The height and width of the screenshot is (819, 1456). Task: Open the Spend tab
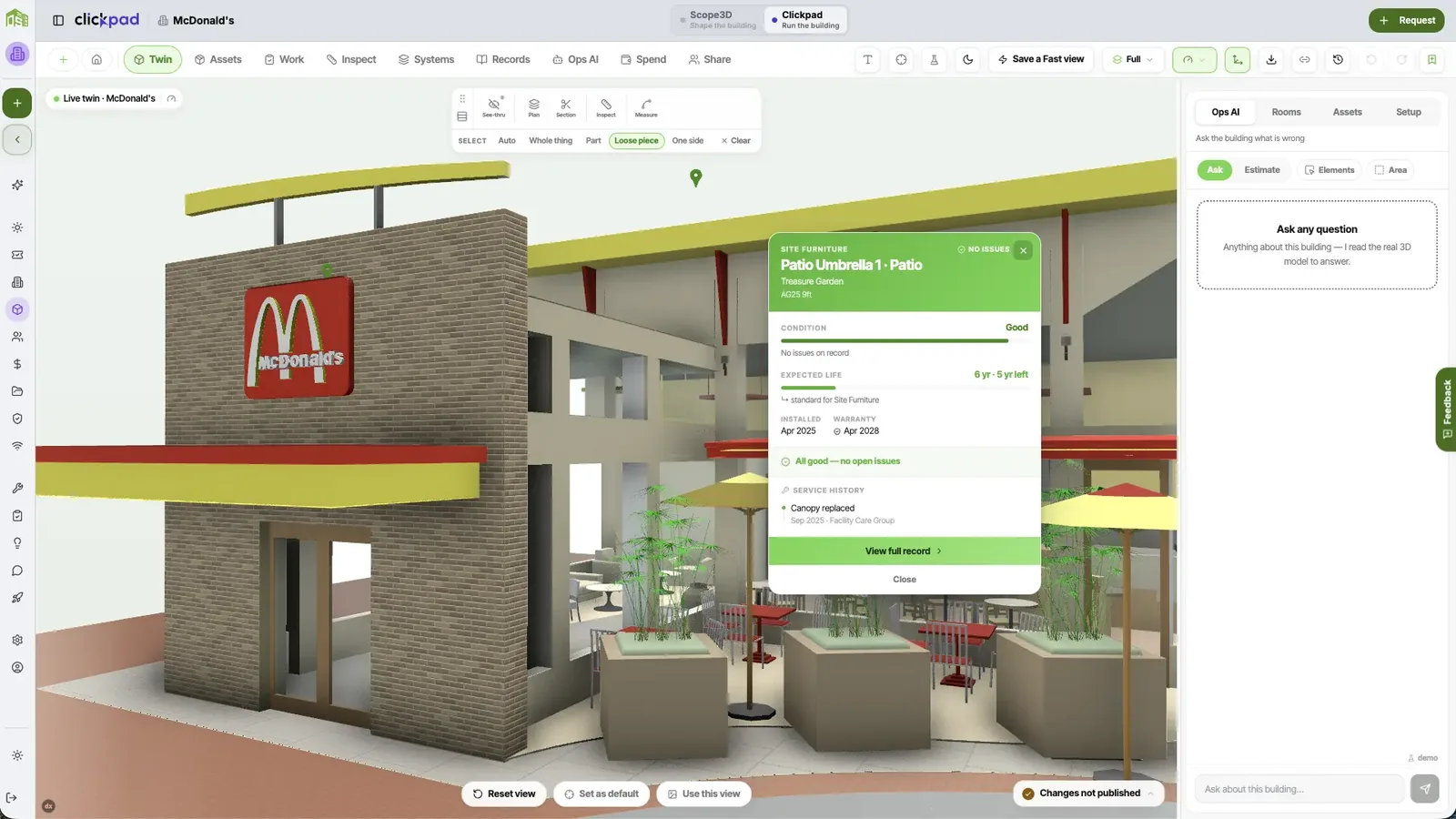pos(643,59)
